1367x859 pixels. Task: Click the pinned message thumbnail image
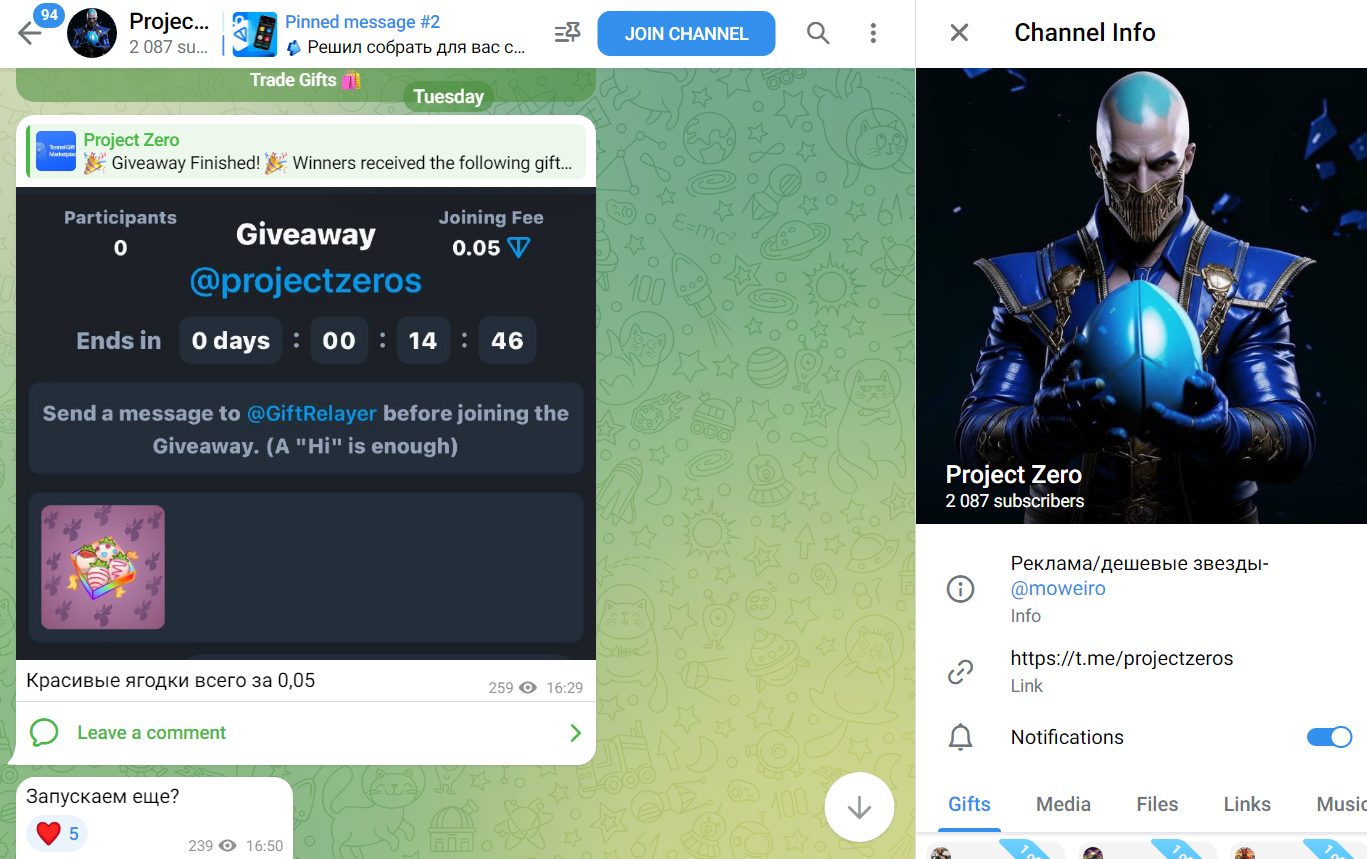pos(255,34)
